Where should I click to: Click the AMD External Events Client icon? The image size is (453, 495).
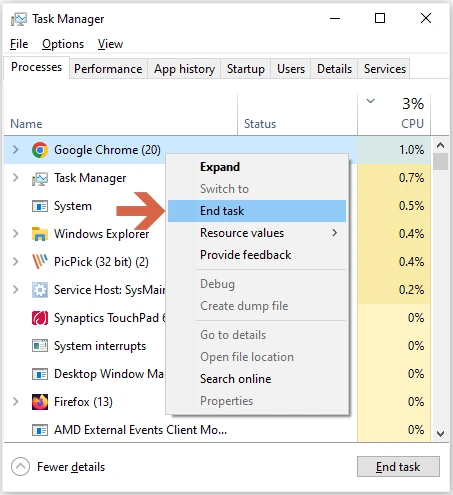click(40, 430)
